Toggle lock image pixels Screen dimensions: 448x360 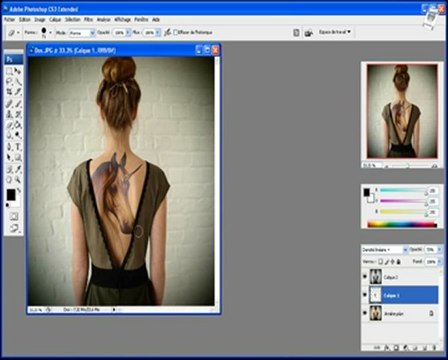[x=387, y=262]
